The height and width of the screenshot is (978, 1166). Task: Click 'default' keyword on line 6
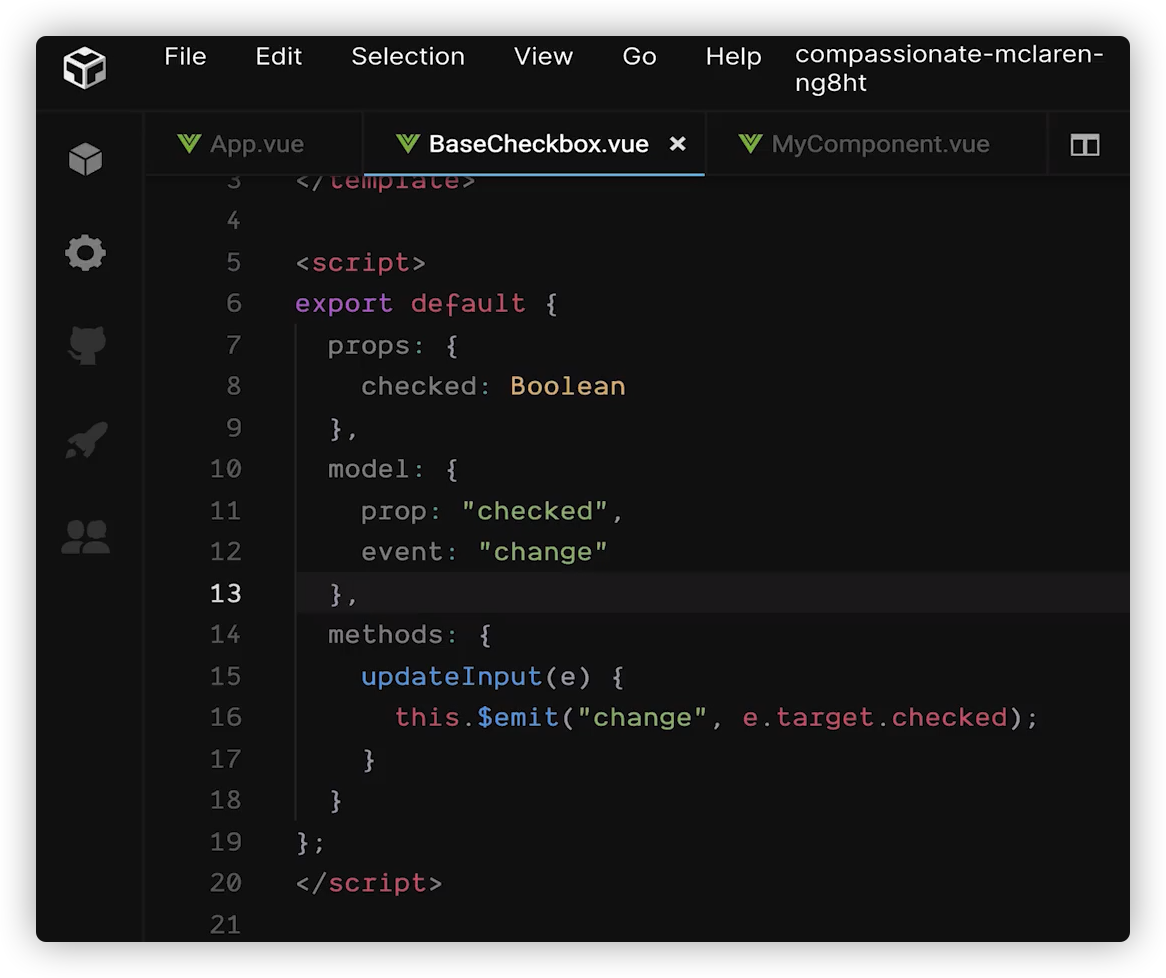[x=468, y=303]
